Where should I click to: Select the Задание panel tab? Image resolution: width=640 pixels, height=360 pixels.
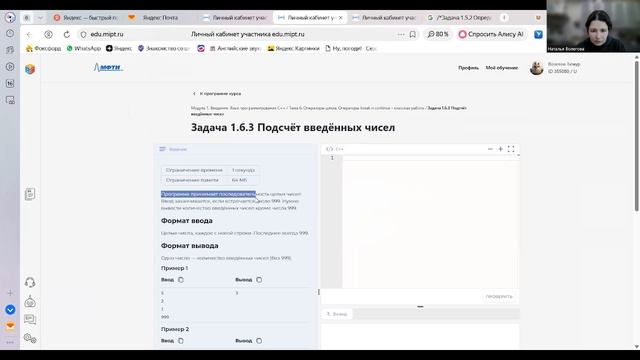[x=173, y=149]
